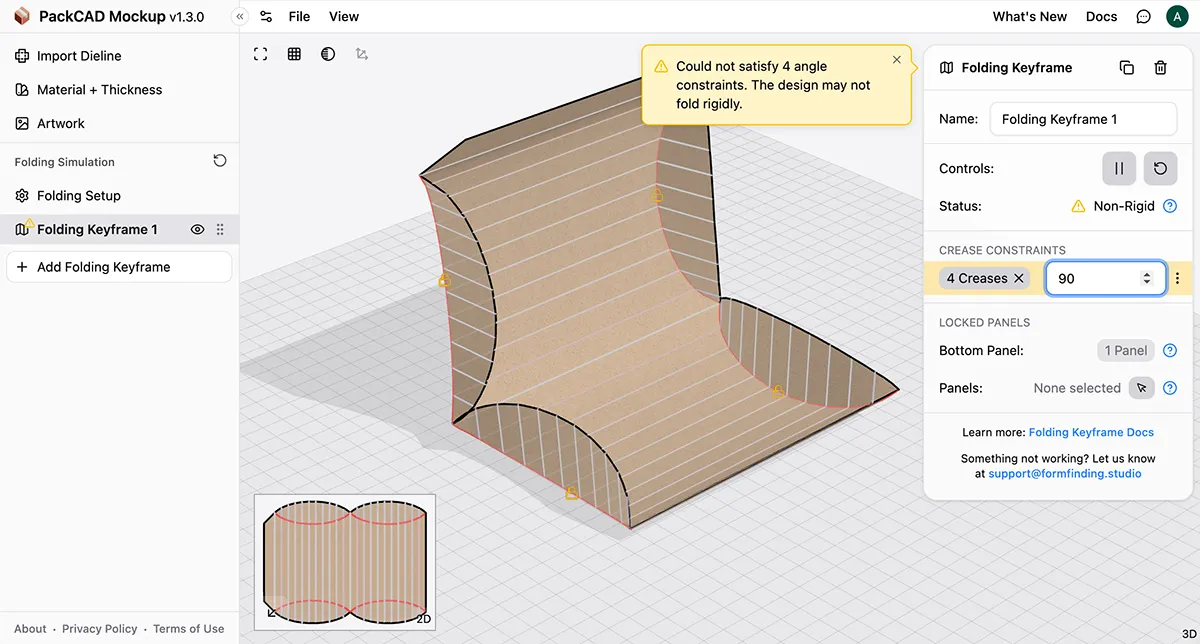Viewport: 1200px width, 644px height.
Task: Open What's New
Action: pyautogui.click(x=1029, y=16)
